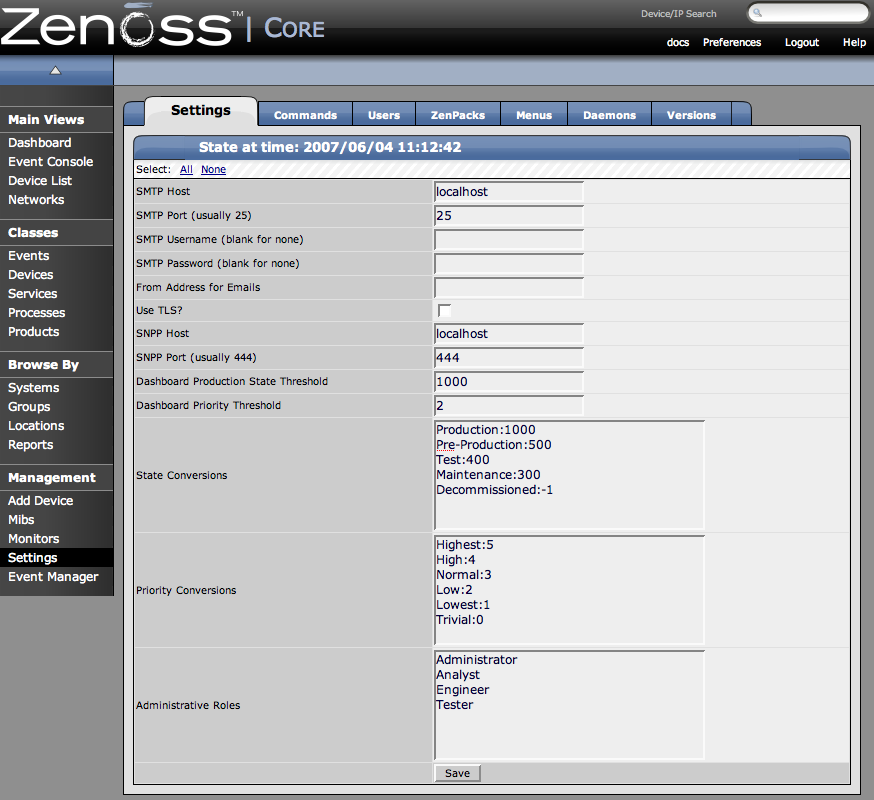Open the Versions tab
The height and width of the screenshot is (800, 874).
click(691, 115)
